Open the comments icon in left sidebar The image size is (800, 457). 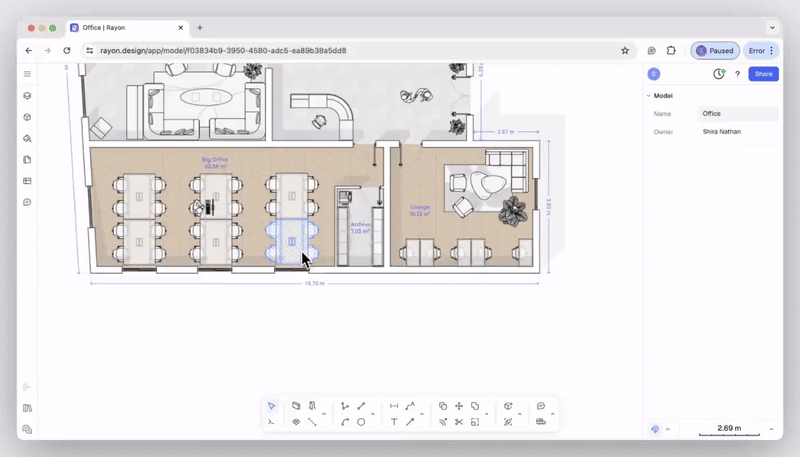tap(28, 203)
